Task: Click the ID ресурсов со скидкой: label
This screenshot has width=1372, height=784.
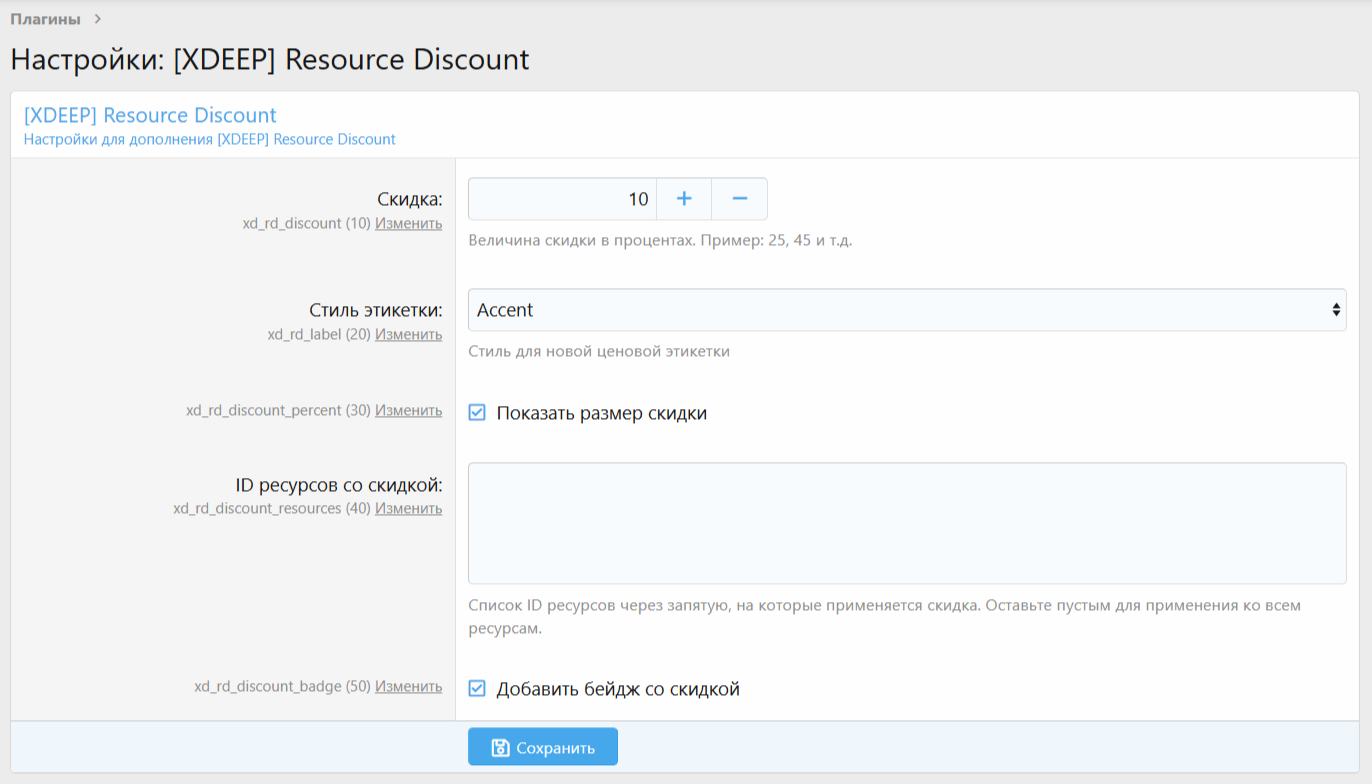Action: pos(338,486)
